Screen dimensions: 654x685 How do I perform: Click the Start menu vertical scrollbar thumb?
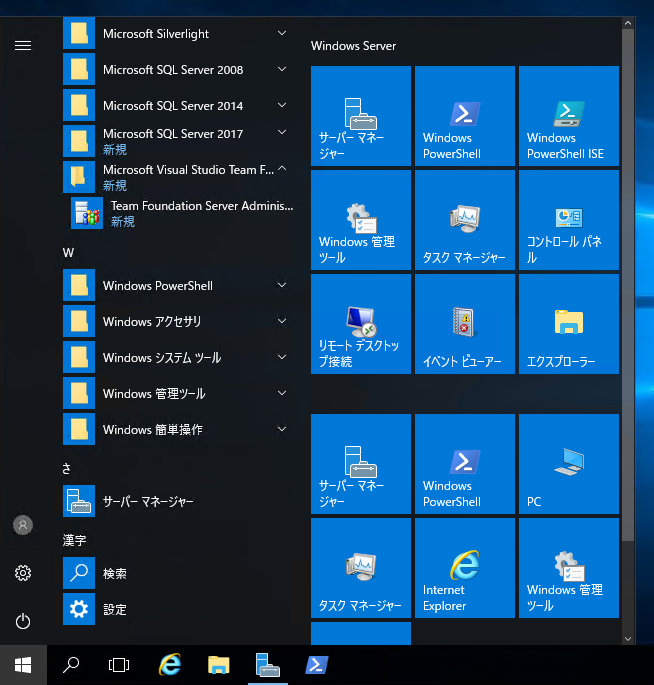point(628,285)
